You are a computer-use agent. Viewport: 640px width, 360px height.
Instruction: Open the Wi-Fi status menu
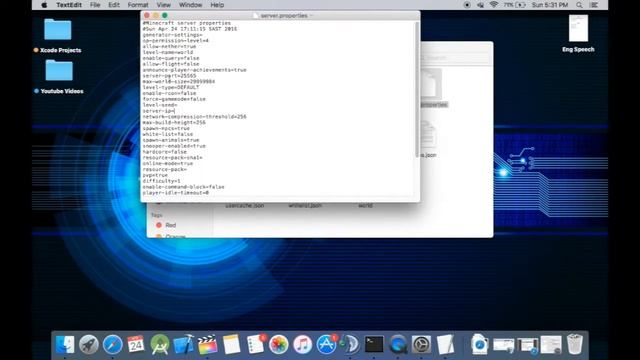pos(493,5)
